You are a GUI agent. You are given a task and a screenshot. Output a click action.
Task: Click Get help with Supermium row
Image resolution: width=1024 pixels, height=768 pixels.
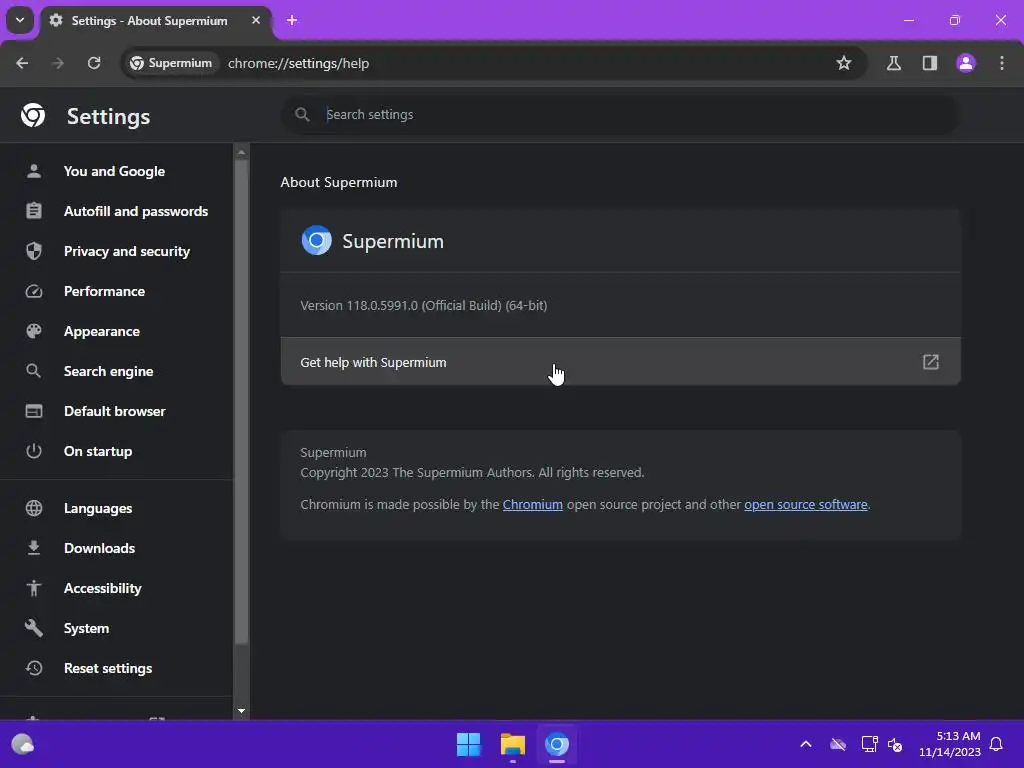(x=620, y=362)
